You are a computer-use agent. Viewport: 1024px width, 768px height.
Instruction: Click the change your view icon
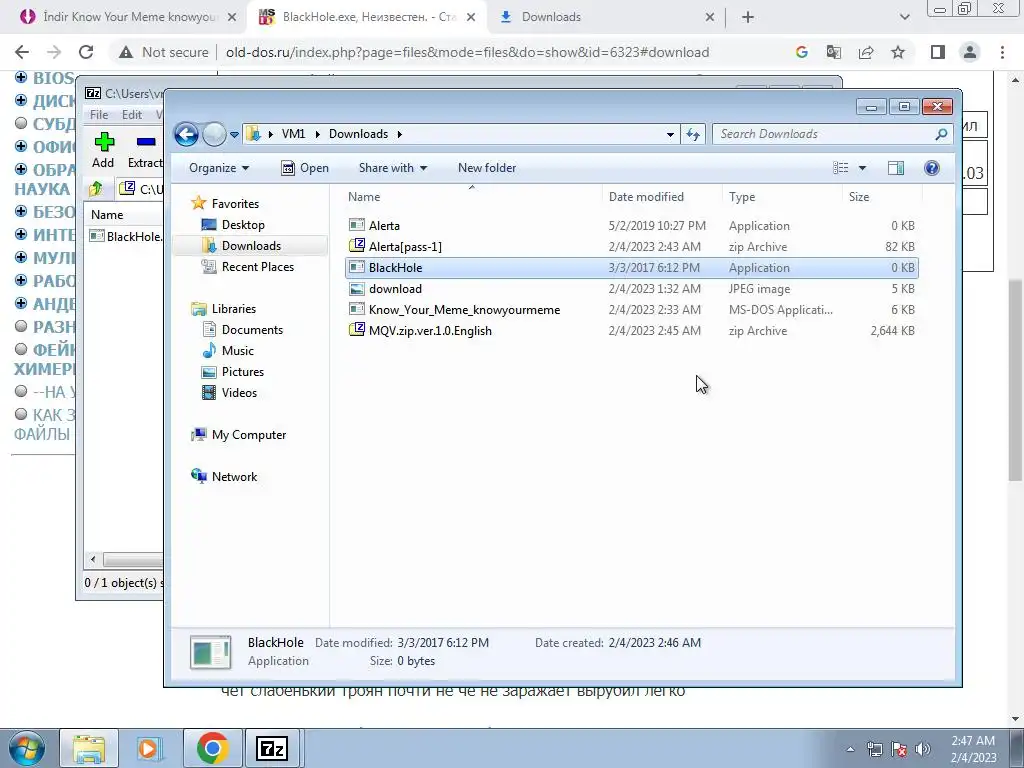[x=840, y=168]
